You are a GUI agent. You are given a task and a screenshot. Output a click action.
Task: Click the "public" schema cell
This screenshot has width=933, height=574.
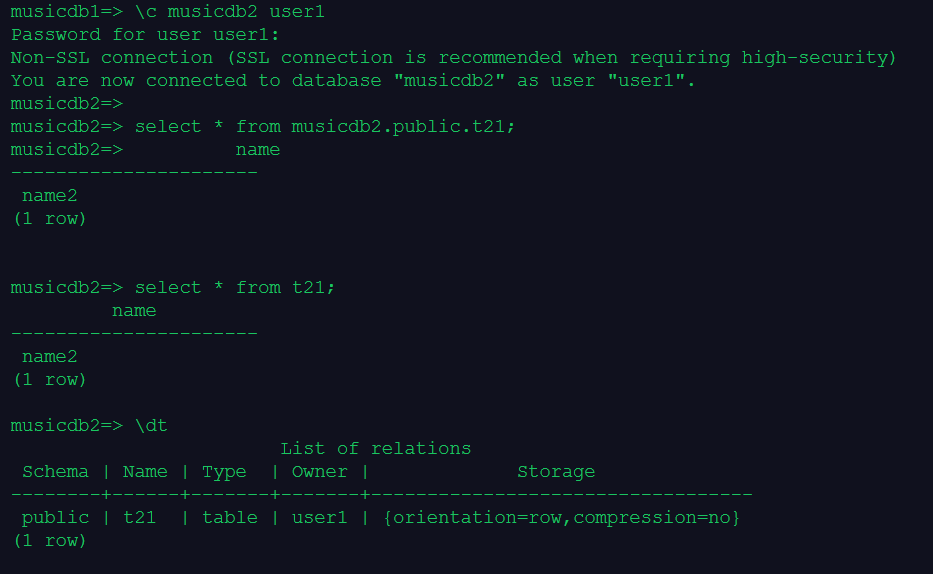55,518
